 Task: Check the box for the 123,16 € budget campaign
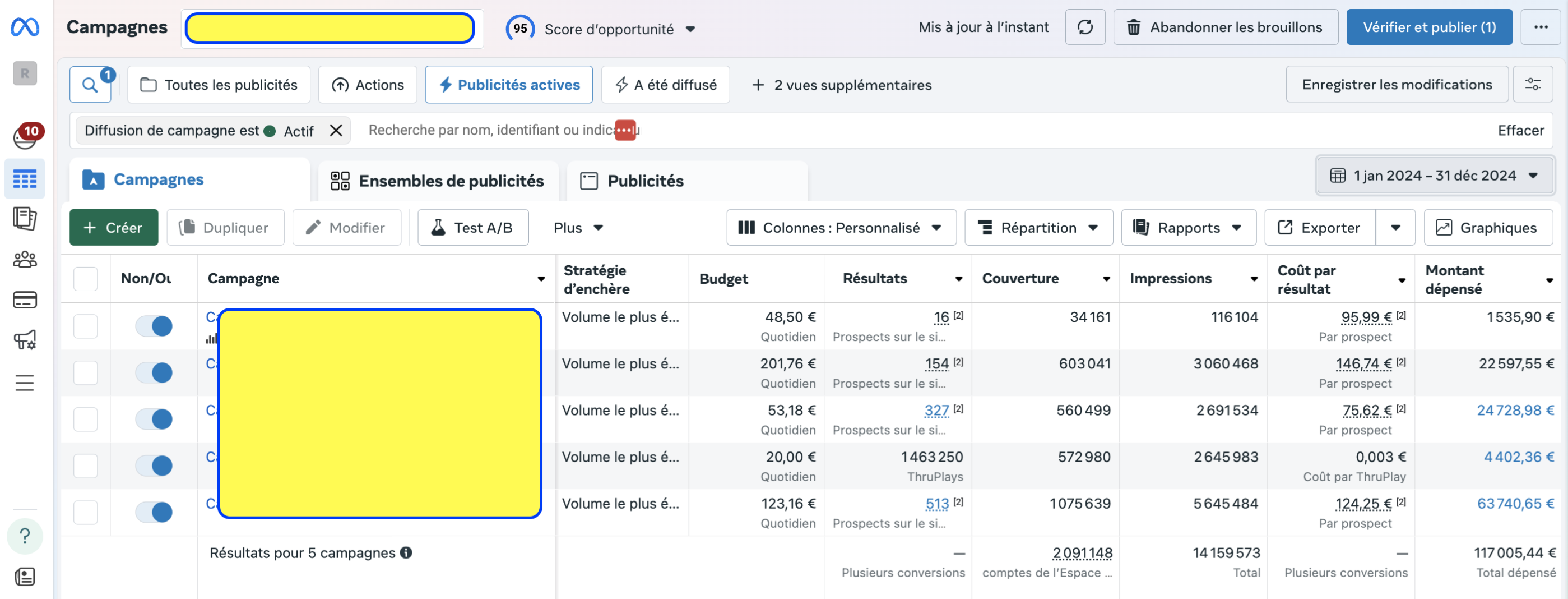[85, 513]
